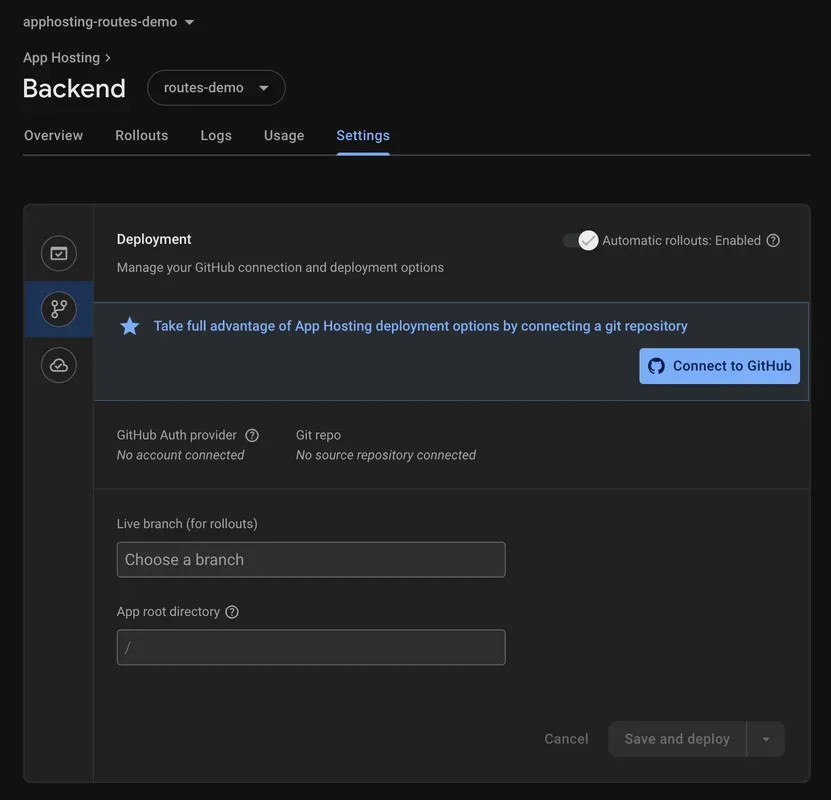Open the General settings sidebar icon

click(x=59, y=253)
